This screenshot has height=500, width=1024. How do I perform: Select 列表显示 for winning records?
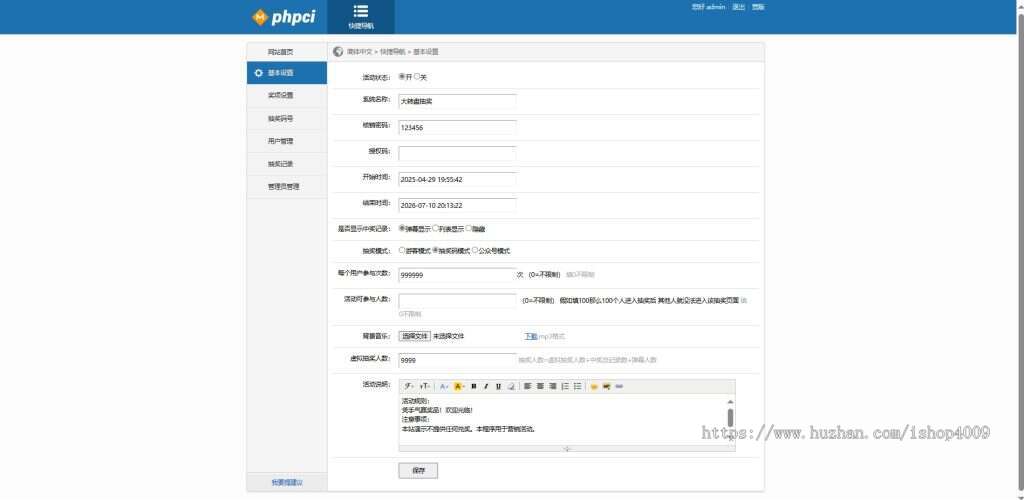(436, 228)
